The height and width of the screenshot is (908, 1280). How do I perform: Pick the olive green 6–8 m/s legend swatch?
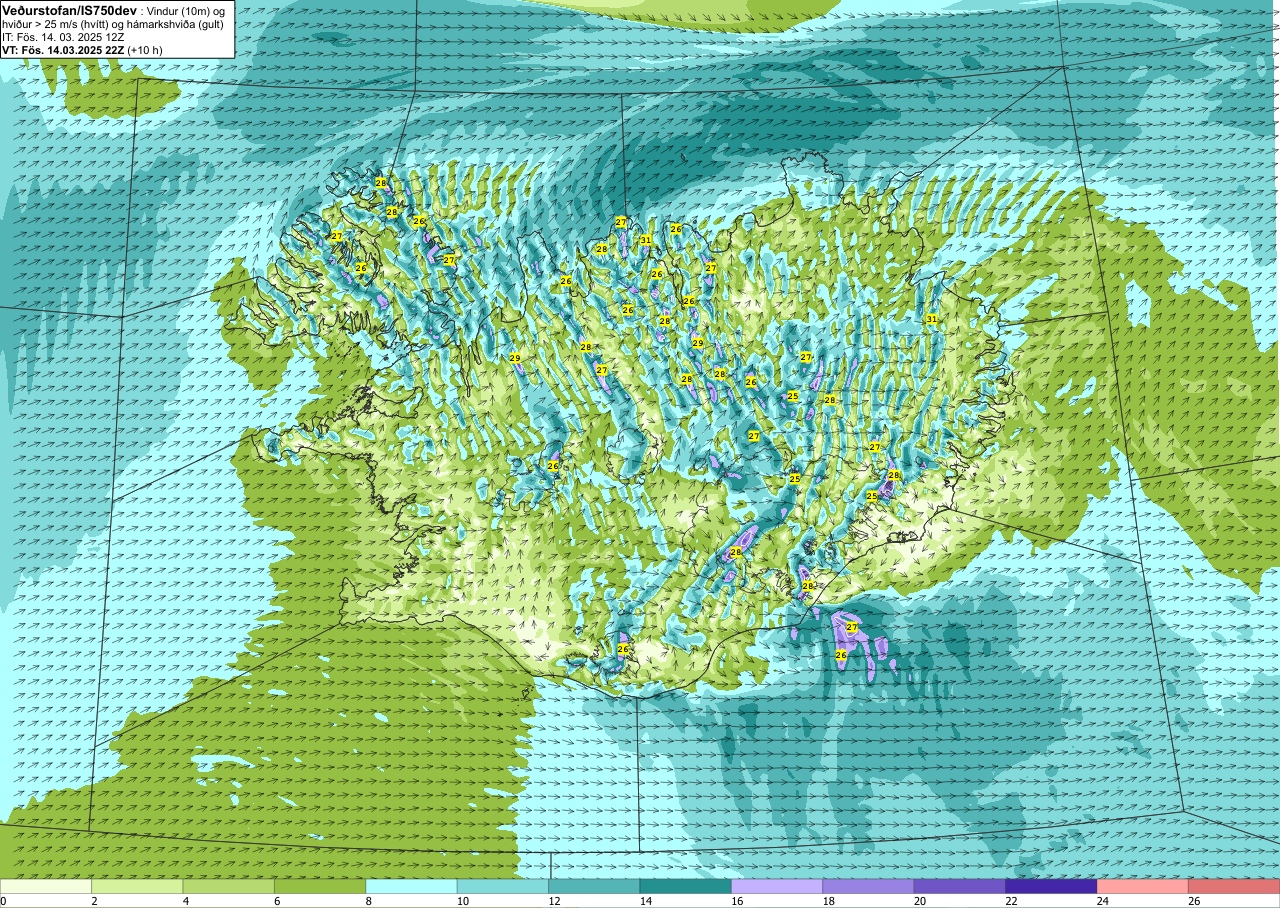click(320, 886)
